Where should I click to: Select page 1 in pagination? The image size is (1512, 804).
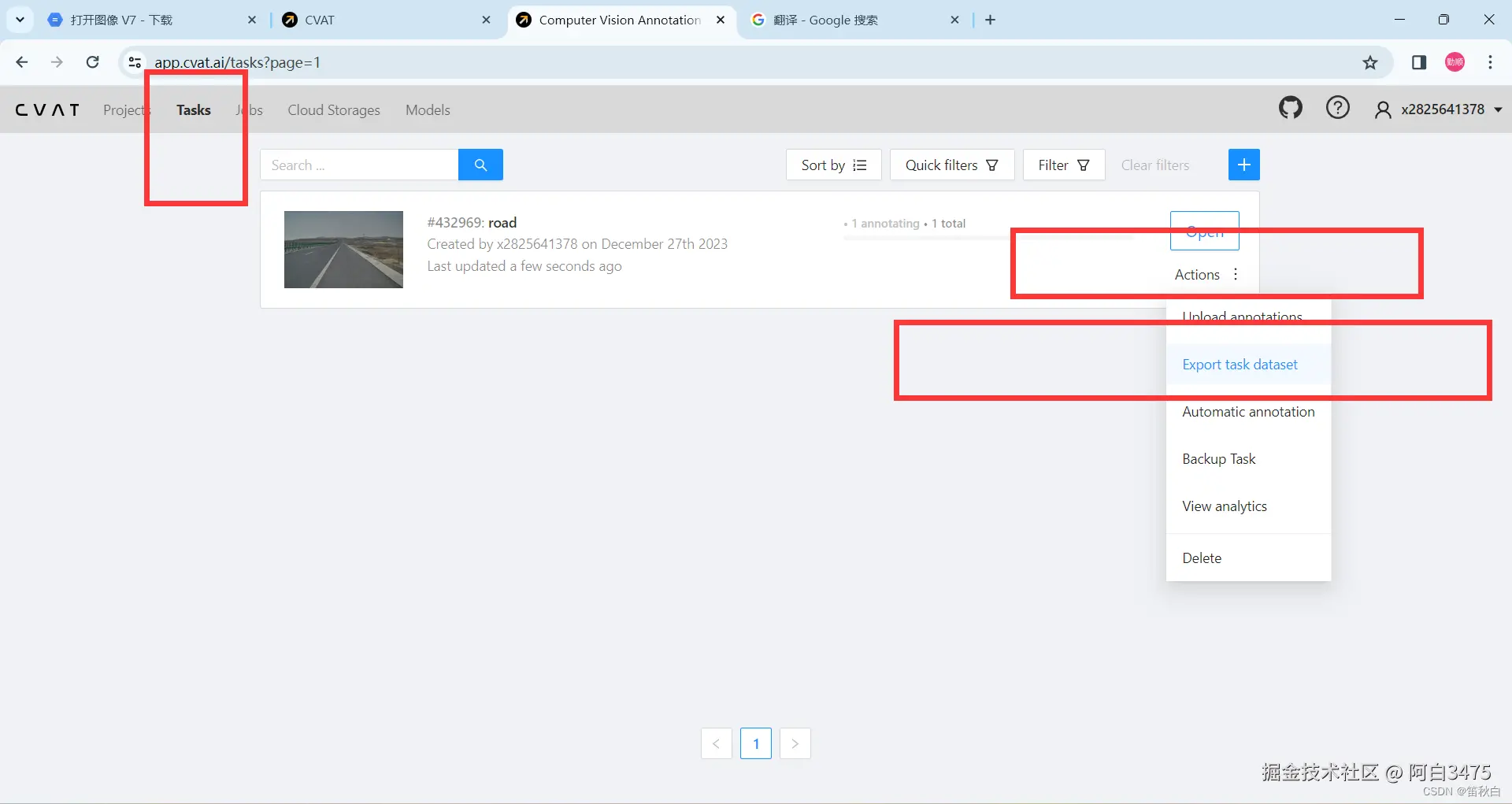tap(756, 743)
